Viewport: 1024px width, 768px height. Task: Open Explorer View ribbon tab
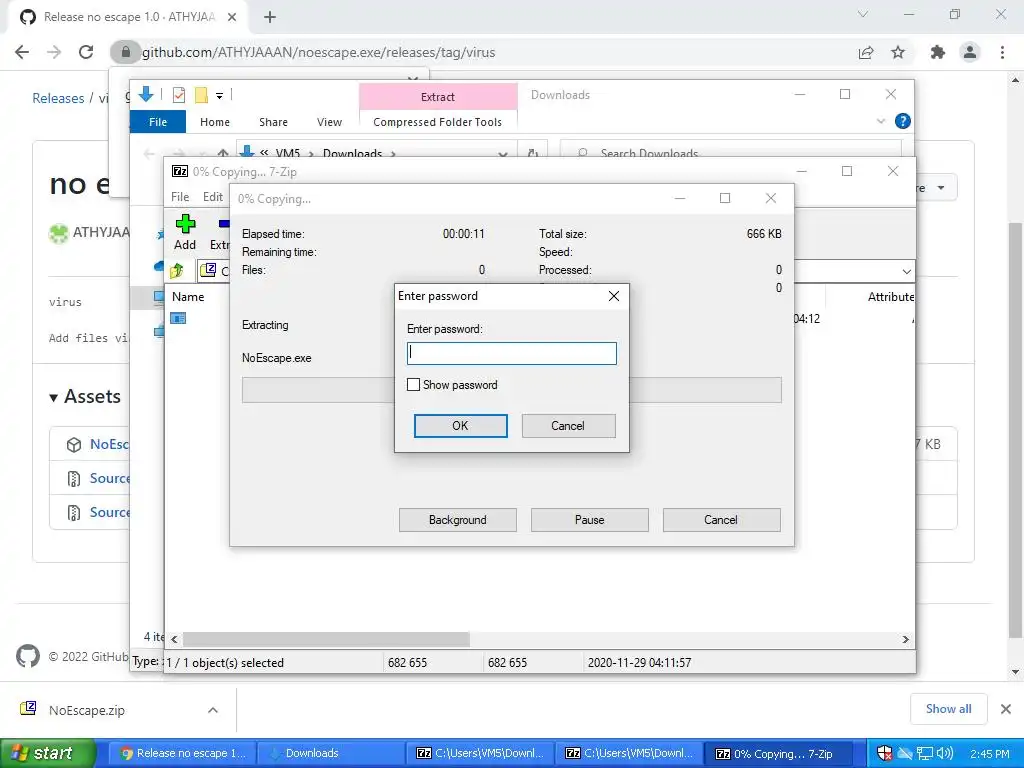click(329, 122)
